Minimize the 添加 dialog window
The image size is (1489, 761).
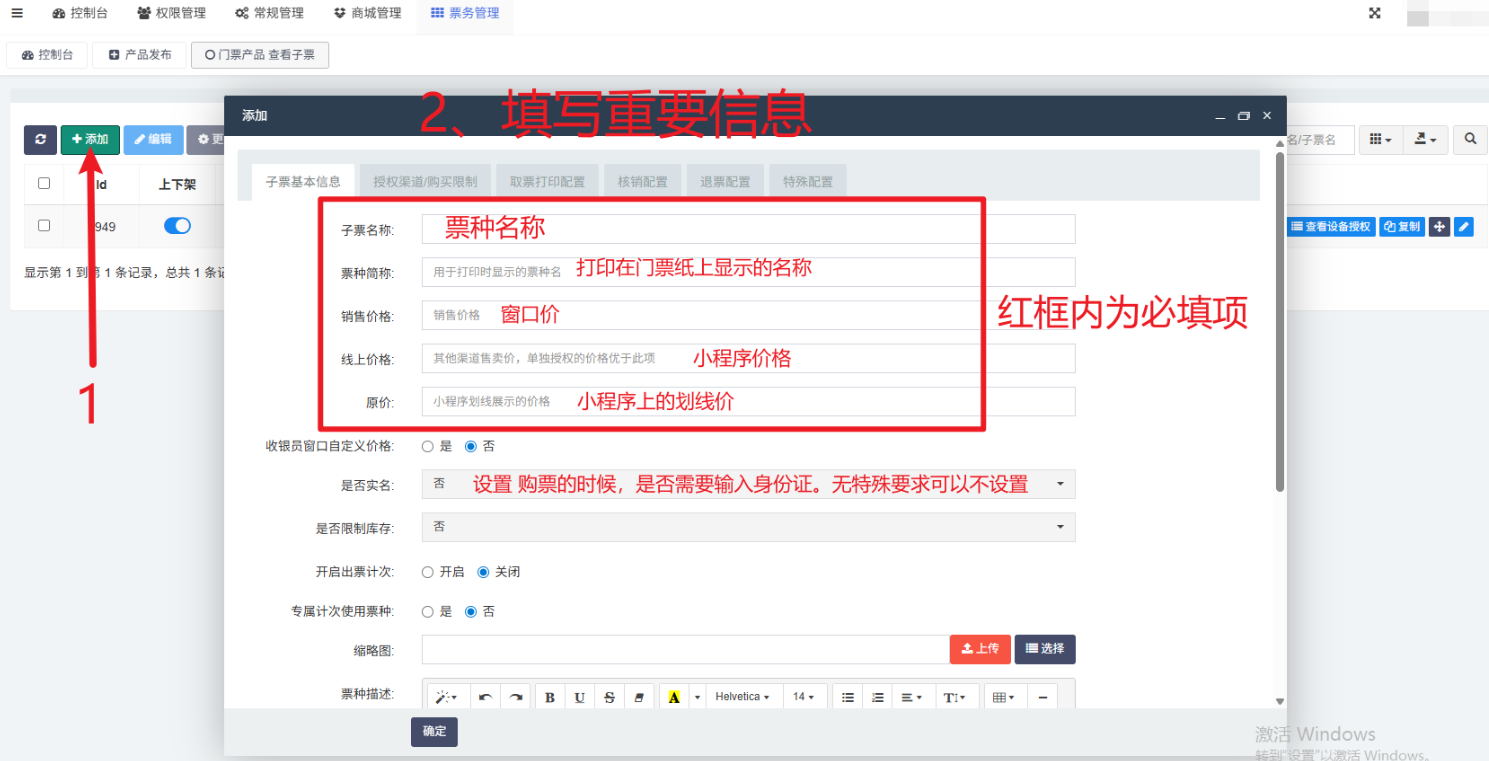(1221, 116)
